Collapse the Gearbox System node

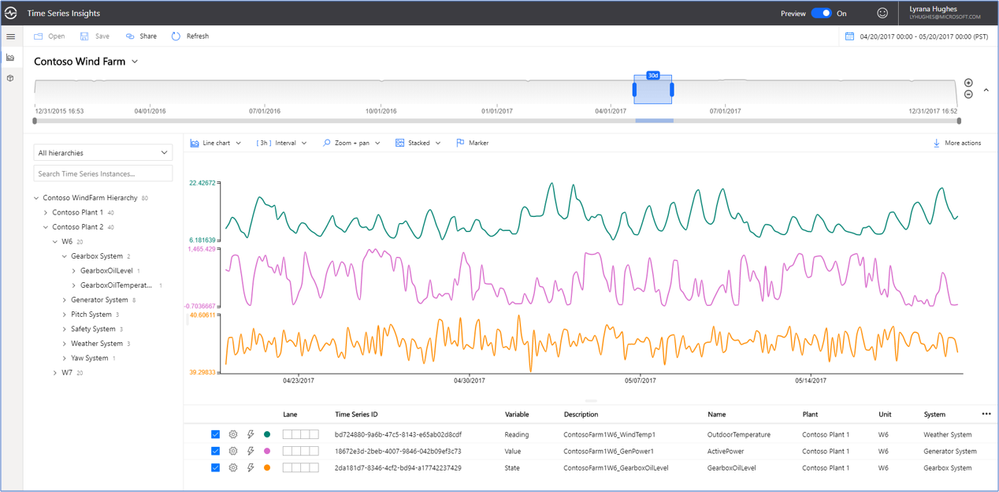pyautogui.click(x=64, y=256)
